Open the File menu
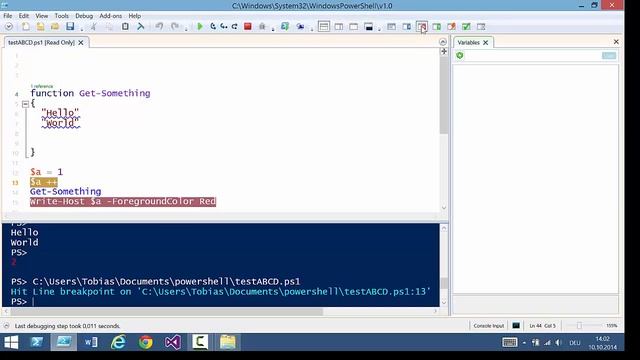The height and width of the screenshot is (360, 640). point(8,16)
